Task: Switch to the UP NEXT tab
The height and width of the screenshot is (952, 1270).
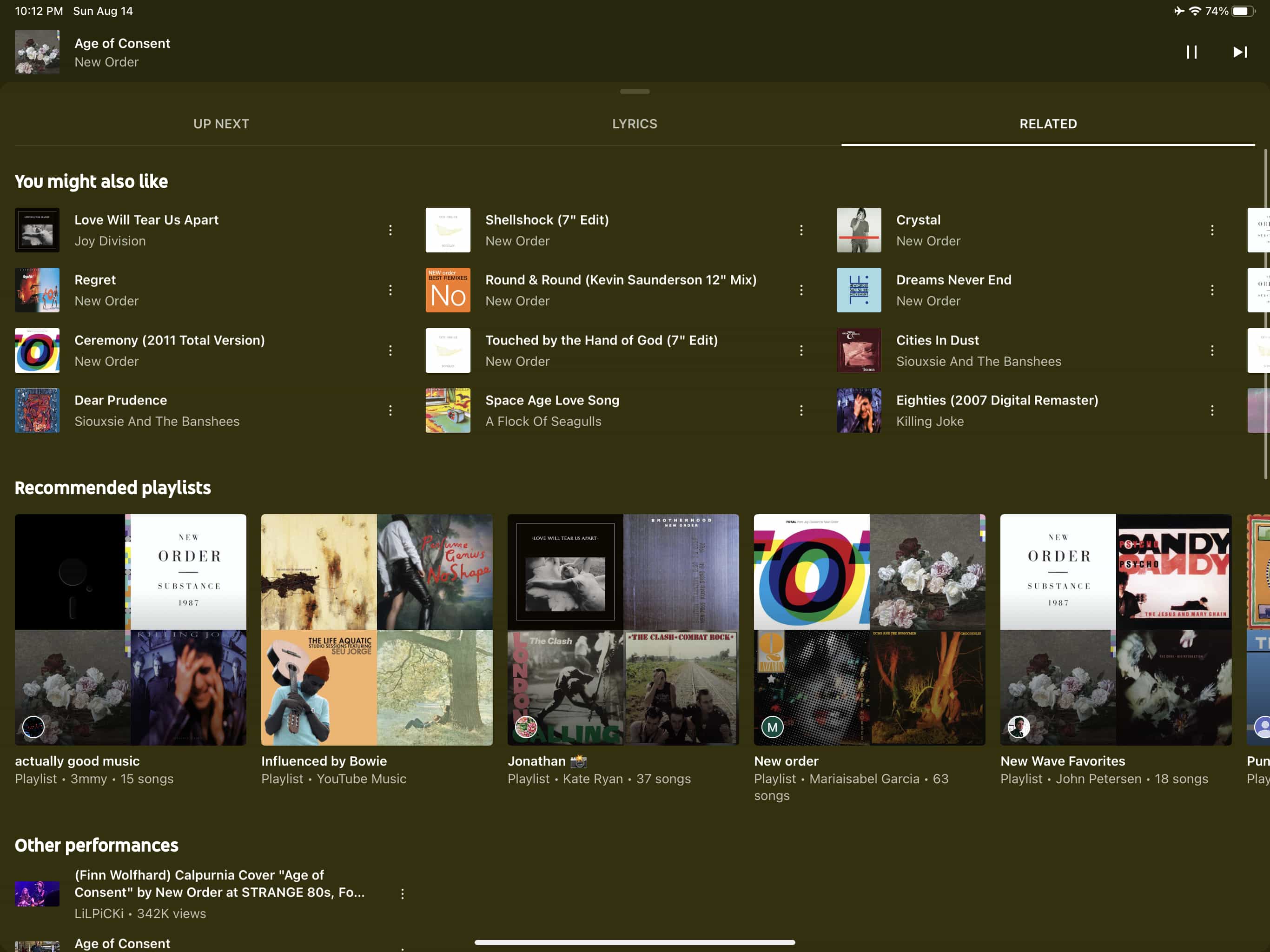Action: click(x=221, y=124)
